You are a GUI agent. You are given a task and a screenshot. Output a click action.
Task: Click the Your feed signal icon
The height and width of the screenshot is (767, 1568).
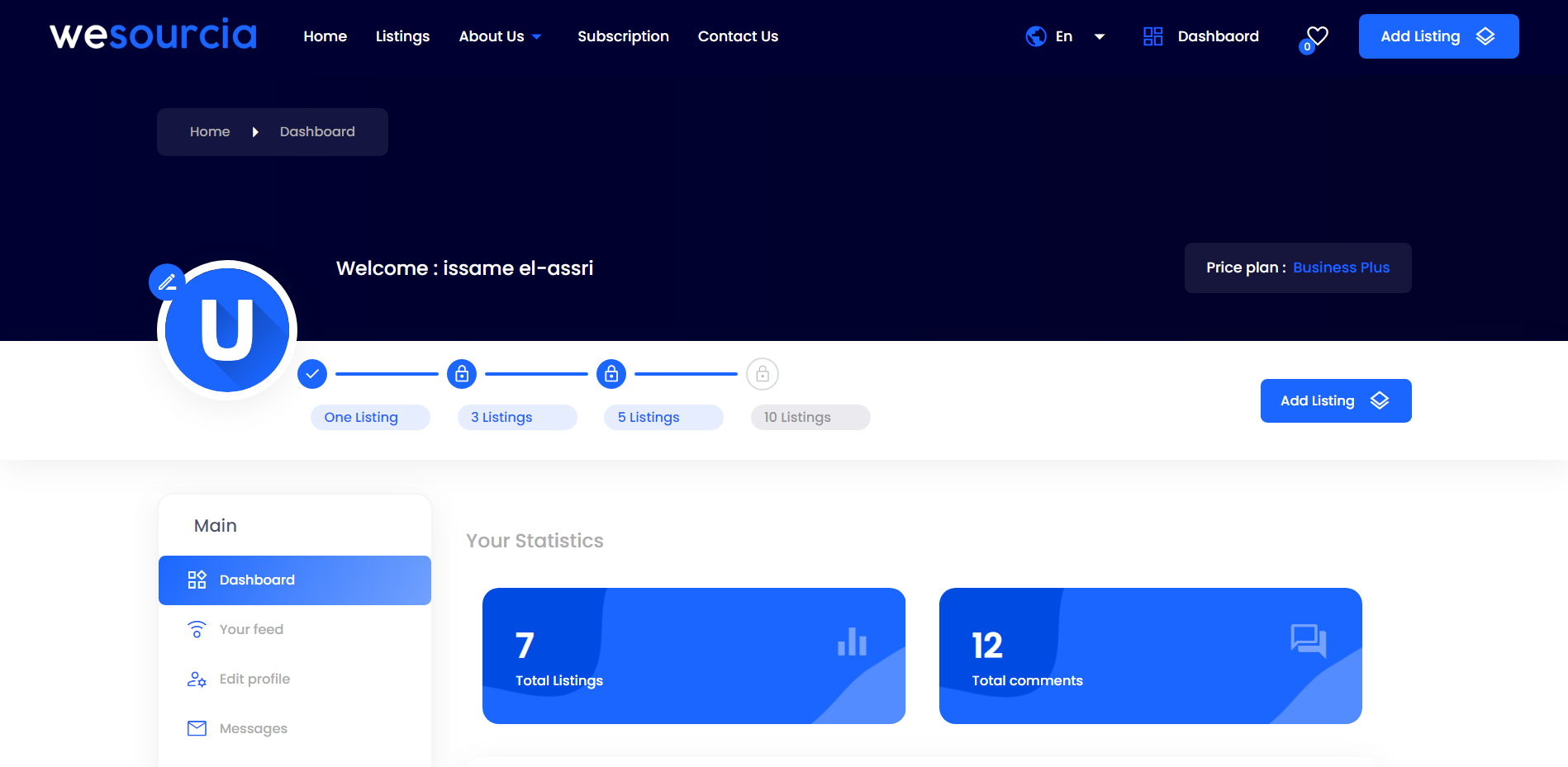click(197, 630)
